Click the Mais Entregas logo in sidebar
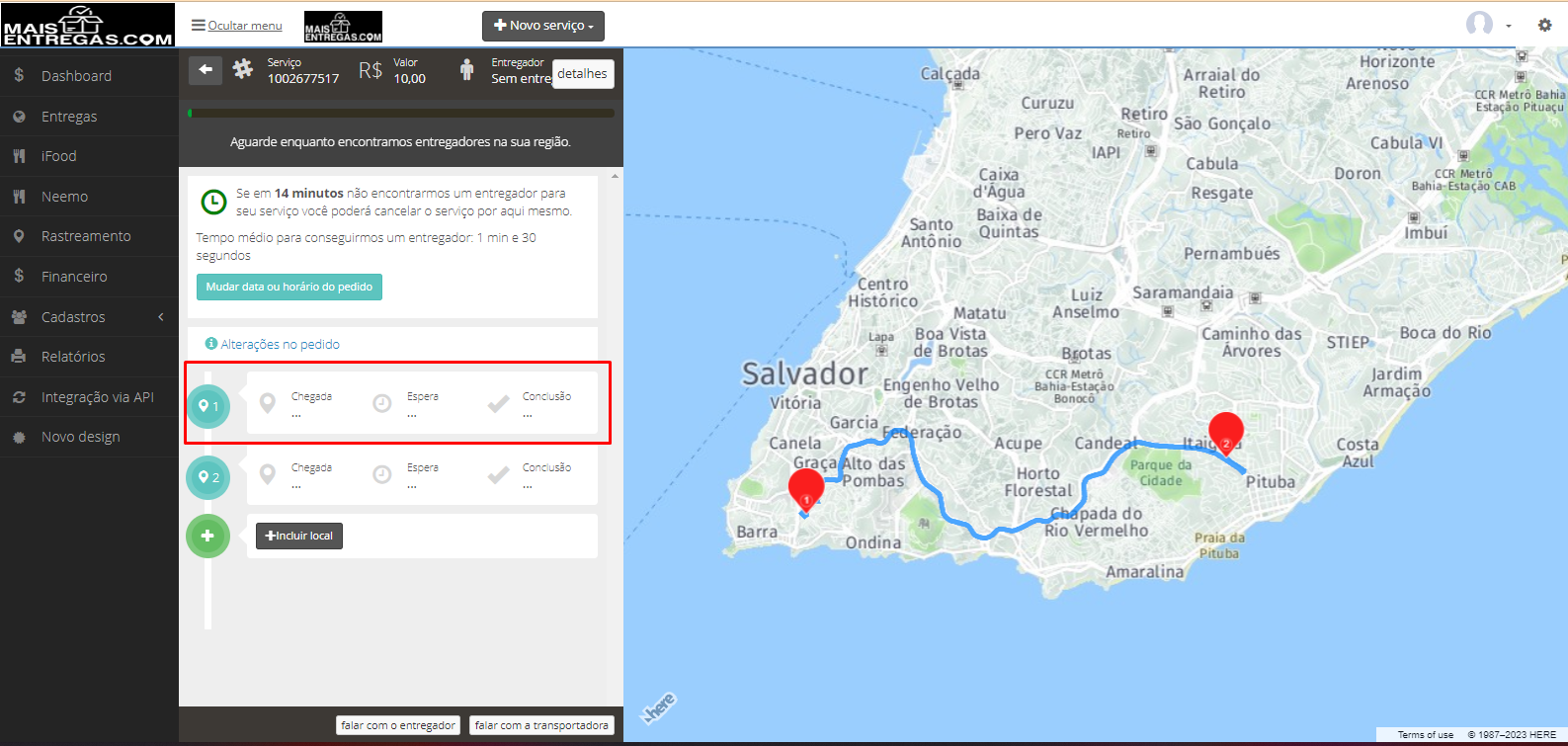 [88, 25]
